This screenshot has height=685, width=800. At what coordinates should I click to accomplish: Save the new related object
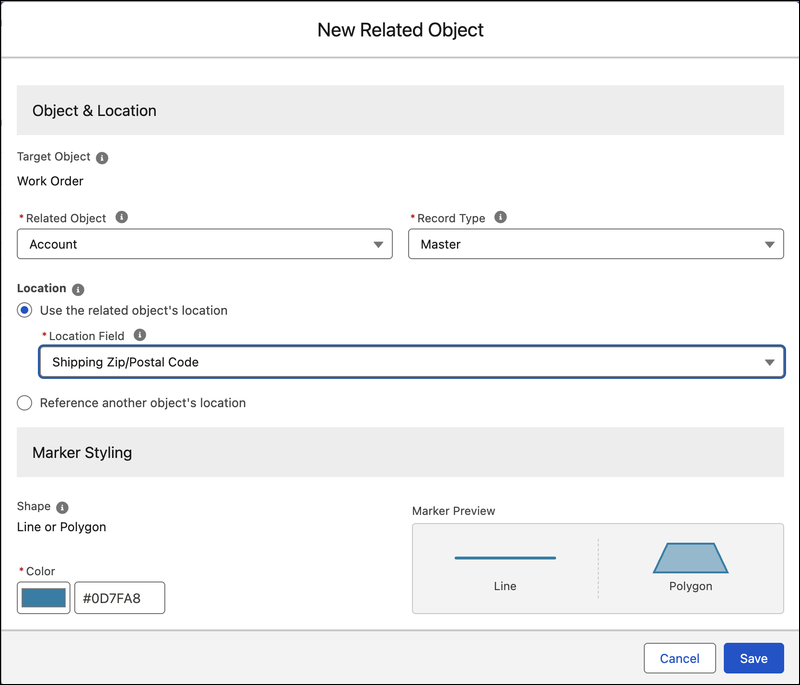tap(754, 658)
